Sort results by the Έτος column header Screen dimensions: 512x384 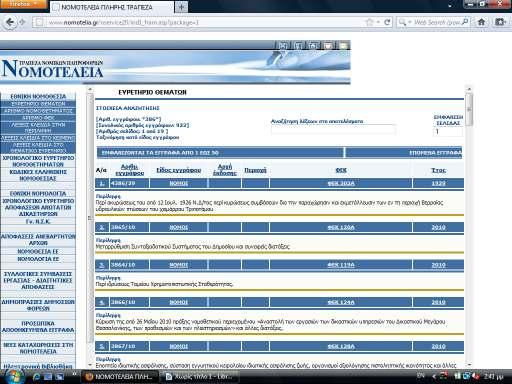tap(438, 170)
